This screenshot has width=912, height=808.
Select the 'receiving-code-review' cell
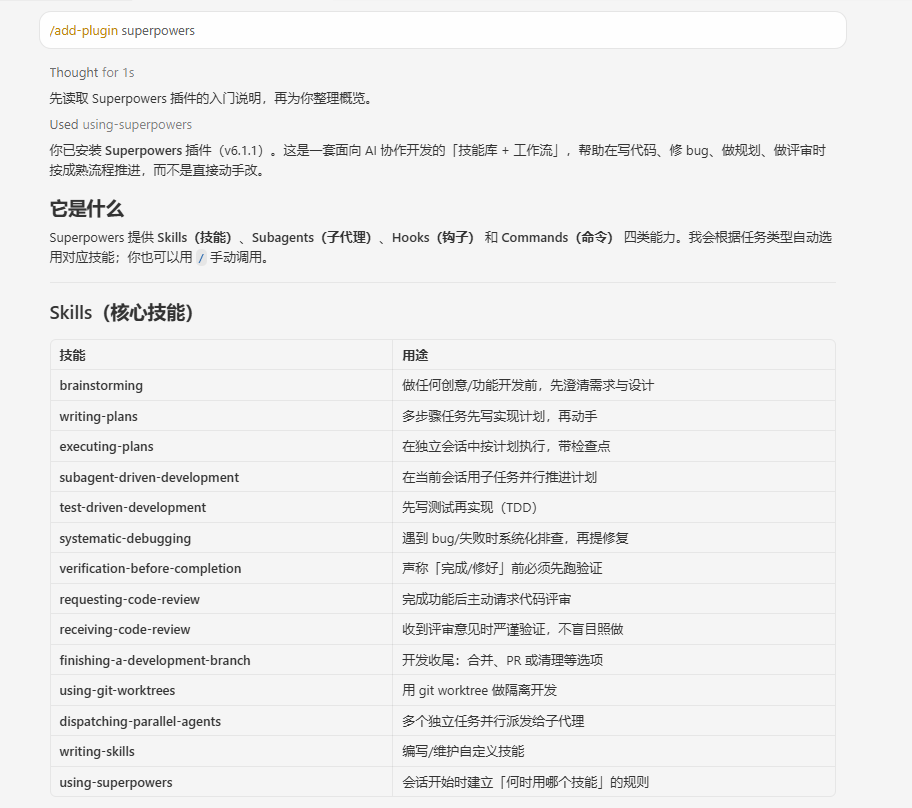pyautogui.click(x=222, y=629)
